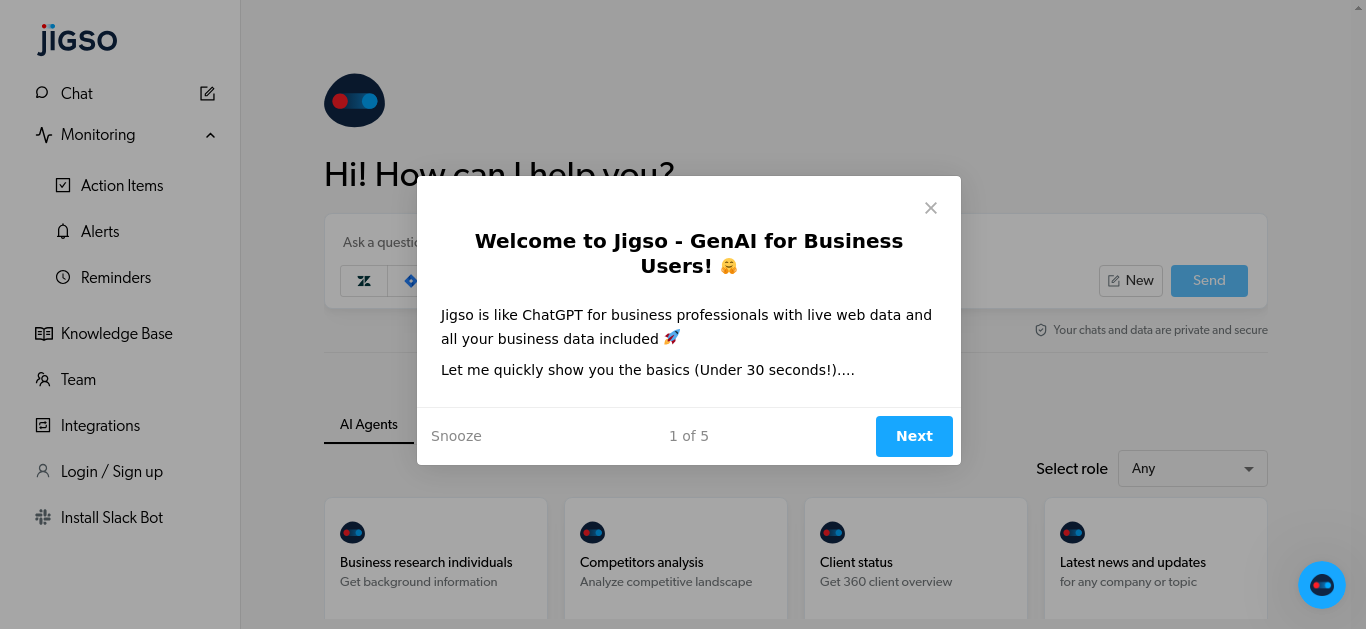The height and width of the screenshot is (629, 1366).
Task: Open the Monitoring menu item
Action: click(x=98, y=135)
